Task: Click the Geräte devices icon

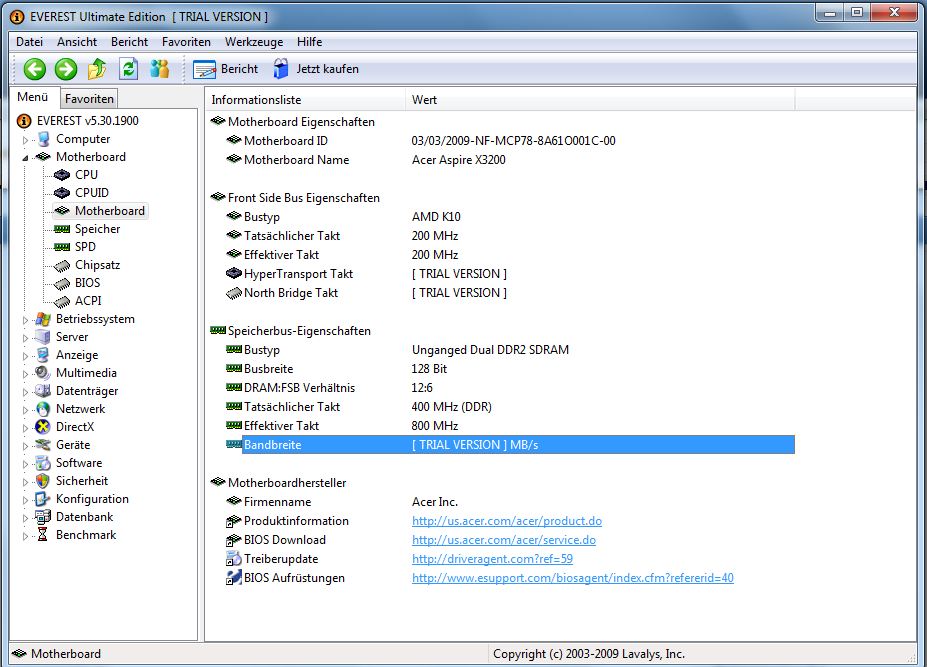Action: click(43, 445)
